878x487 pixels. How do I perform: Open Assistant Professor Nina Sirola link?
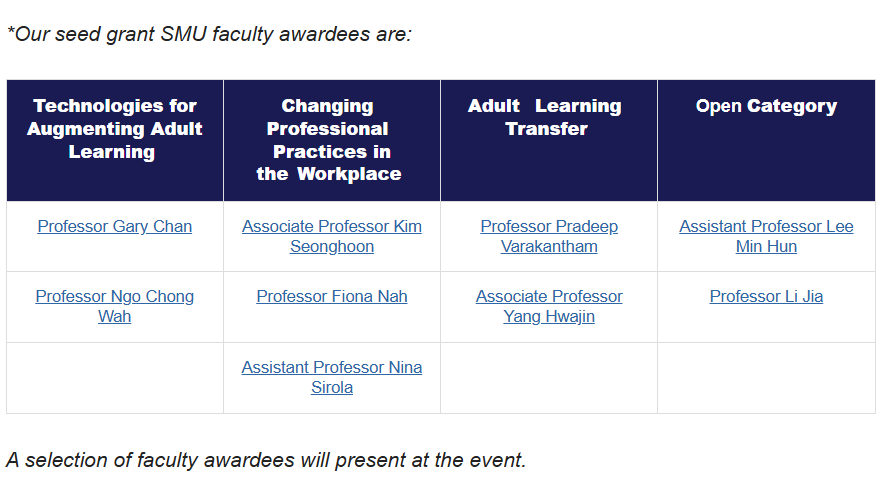[332, 377]
